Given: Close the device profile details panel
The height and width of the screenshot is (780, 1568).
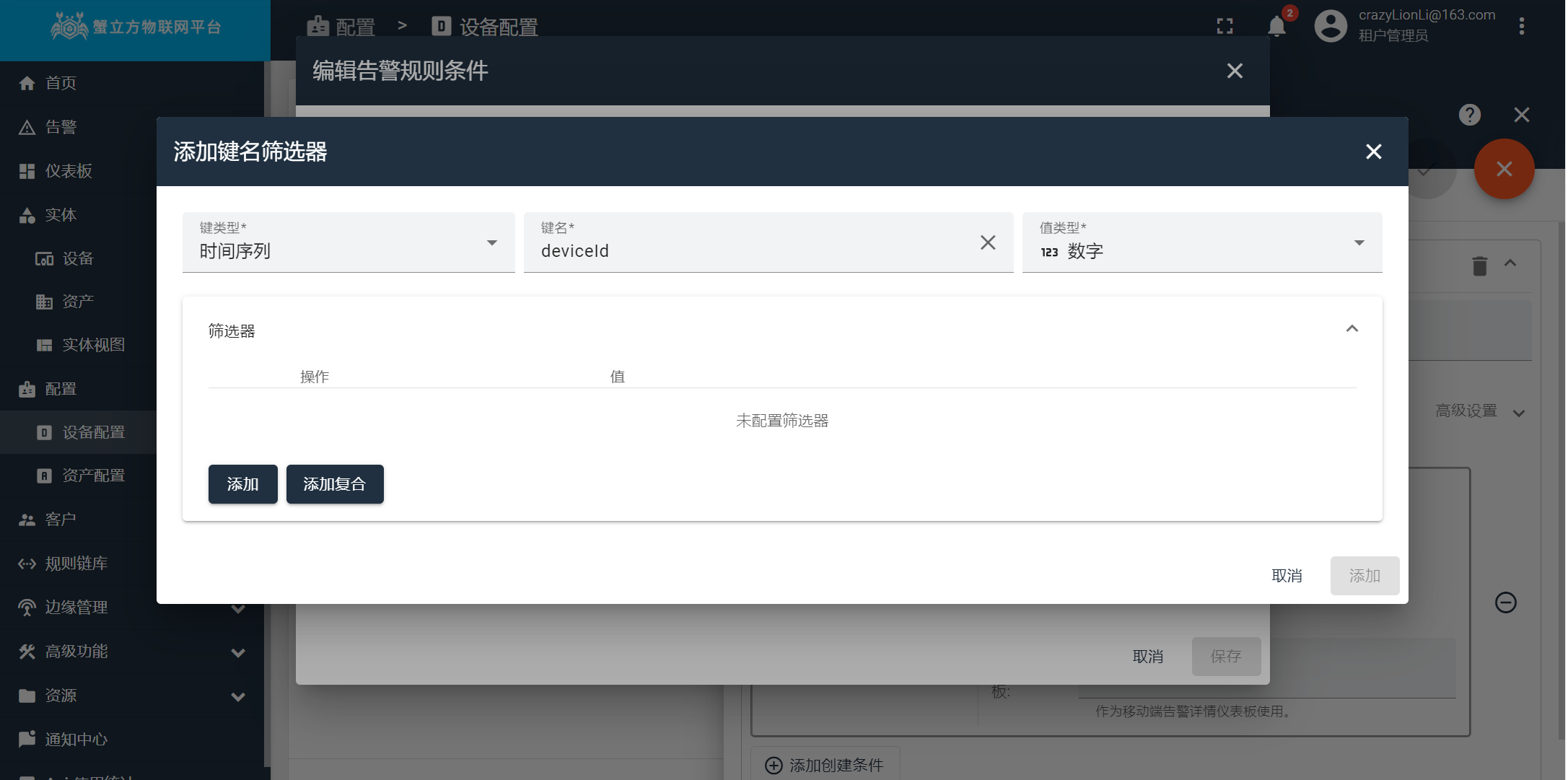Looking at the screenshot, I should (x=1522, y=115).
